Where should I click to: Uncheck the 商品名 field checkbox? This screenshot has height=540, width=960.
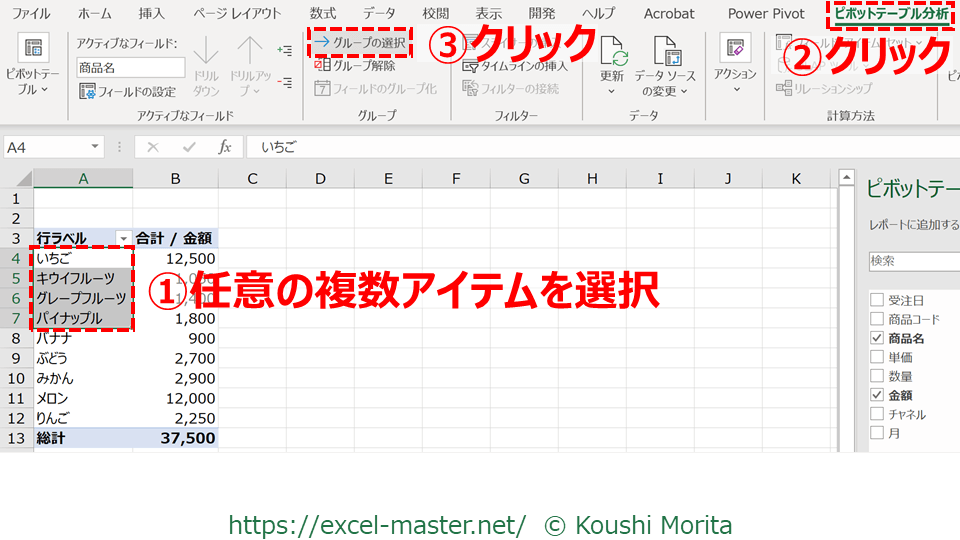877,338
